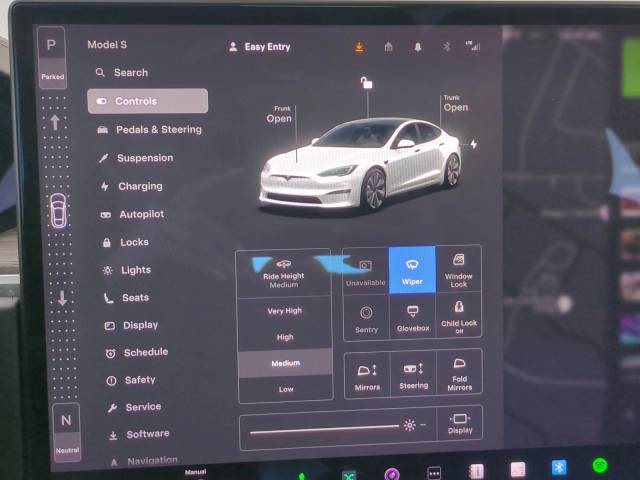Tap the orange software download icon
The height and width of the screenshot is (480, 640).
[x=360, y=46]
